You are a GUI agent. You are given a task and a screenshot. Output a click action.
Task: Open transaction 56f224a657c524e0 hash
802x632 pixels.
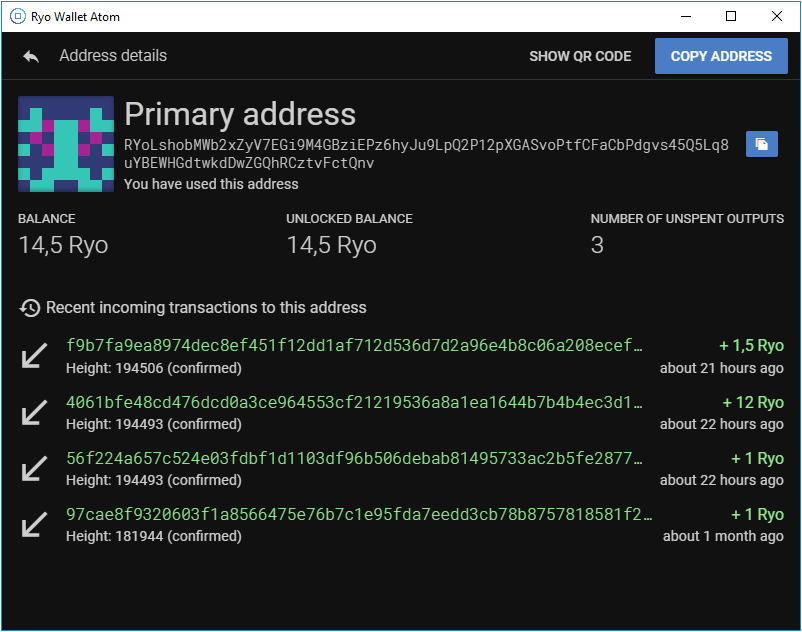point(354,458)
